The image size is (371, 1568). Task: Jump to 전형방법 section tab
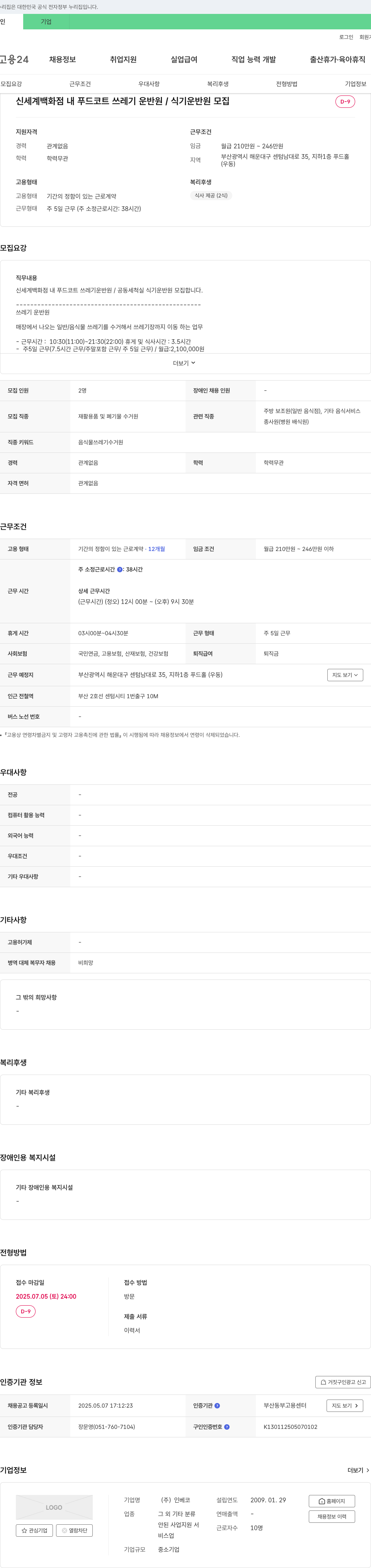point(286,84)
